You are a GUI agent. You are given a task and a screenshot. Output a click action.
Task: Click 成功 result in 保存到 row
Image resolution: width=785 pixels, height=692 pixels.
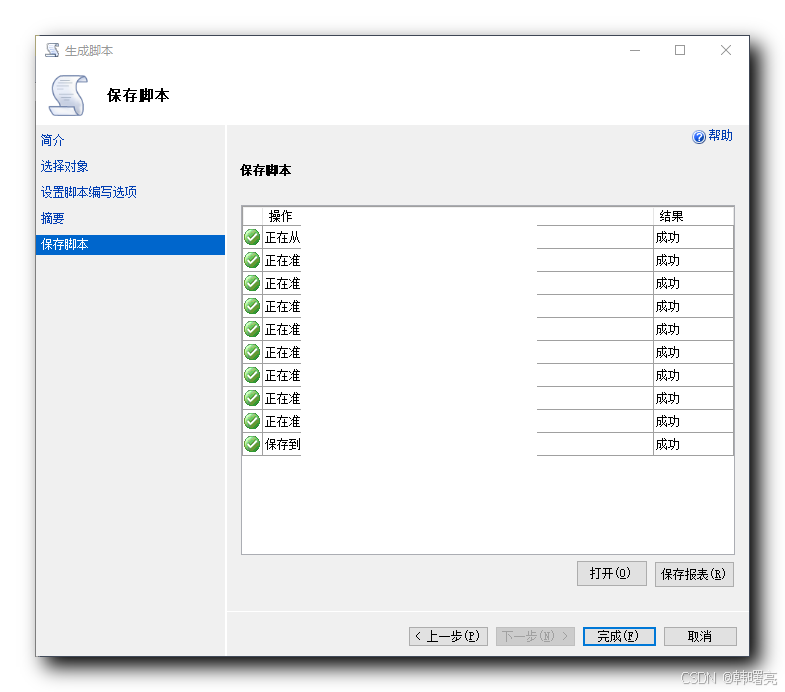[667, 444]
